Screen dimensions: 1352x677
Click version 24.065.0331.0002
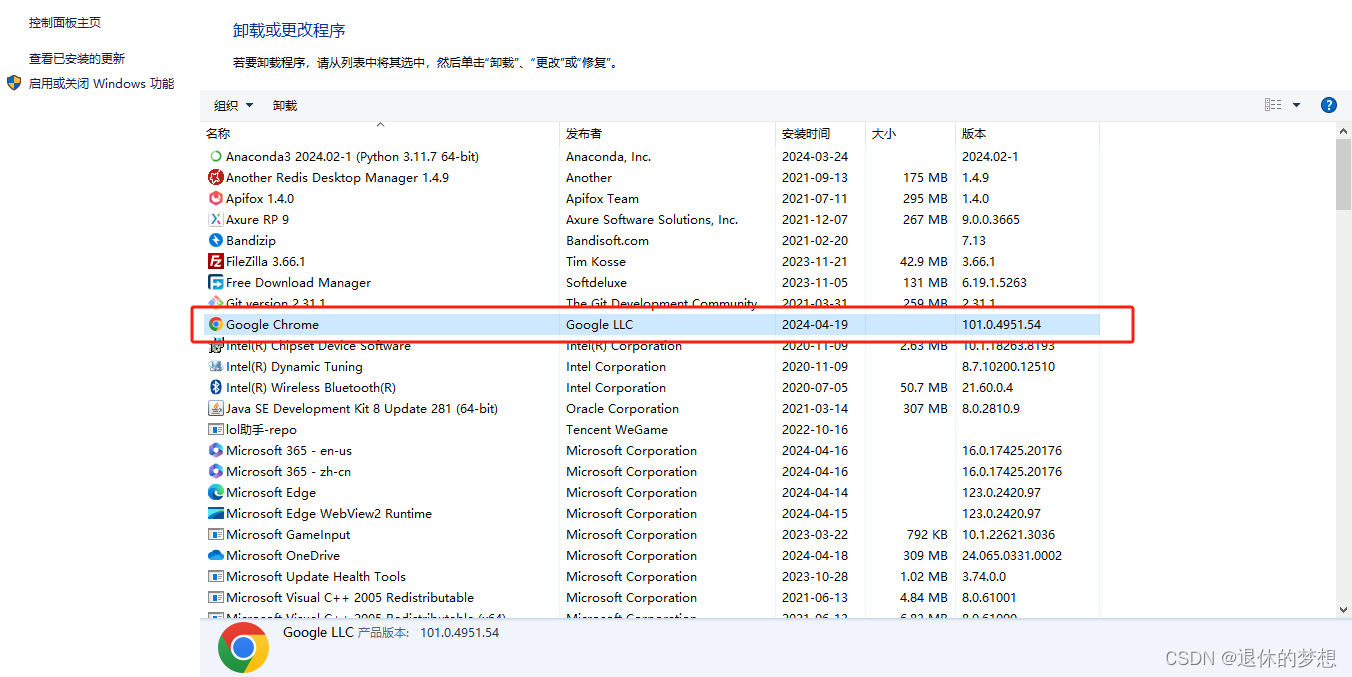pos(1012,555)
